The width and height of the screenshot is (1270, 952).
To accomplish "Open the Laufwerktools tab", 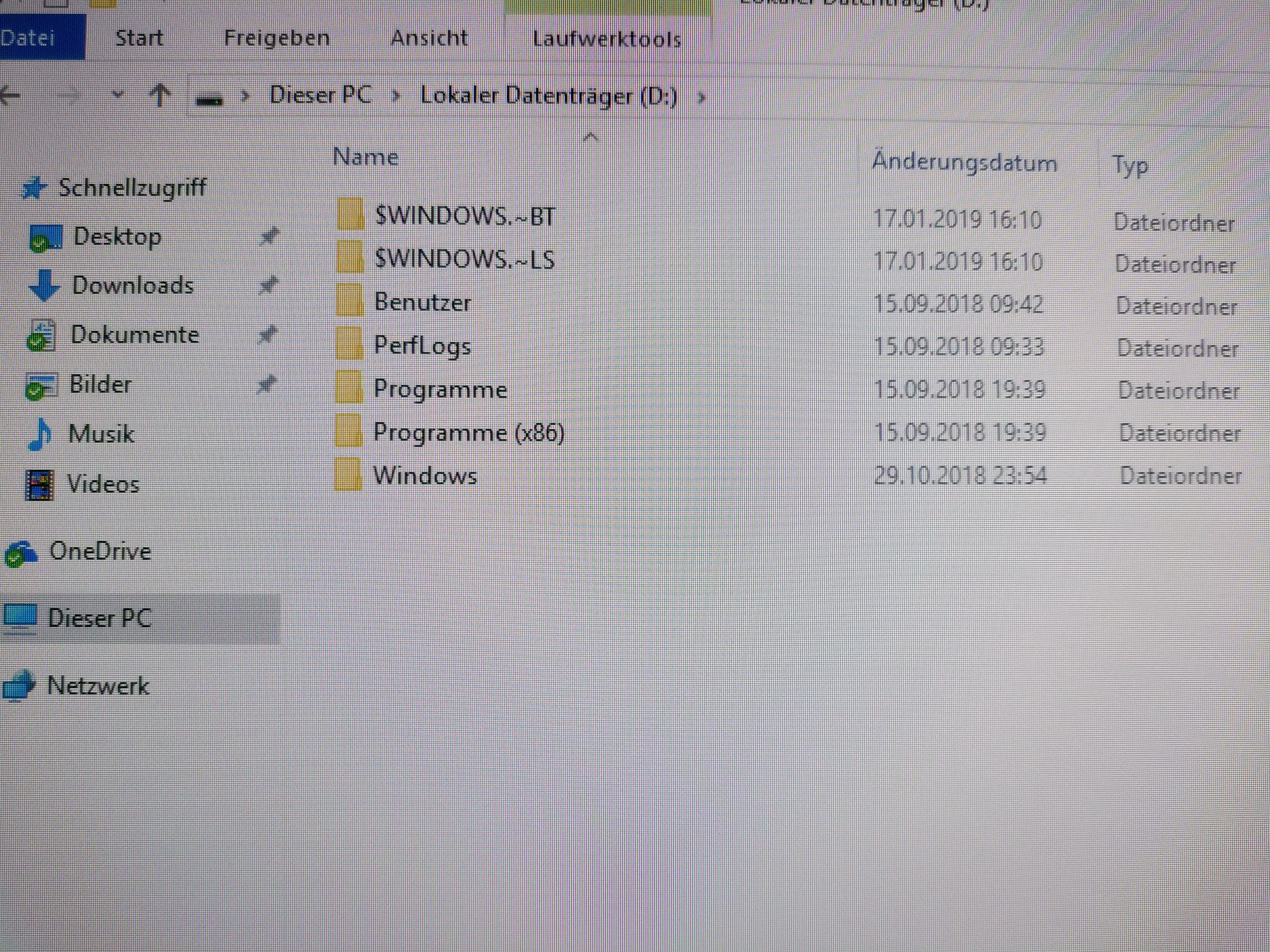I will (x=606, y=39).
